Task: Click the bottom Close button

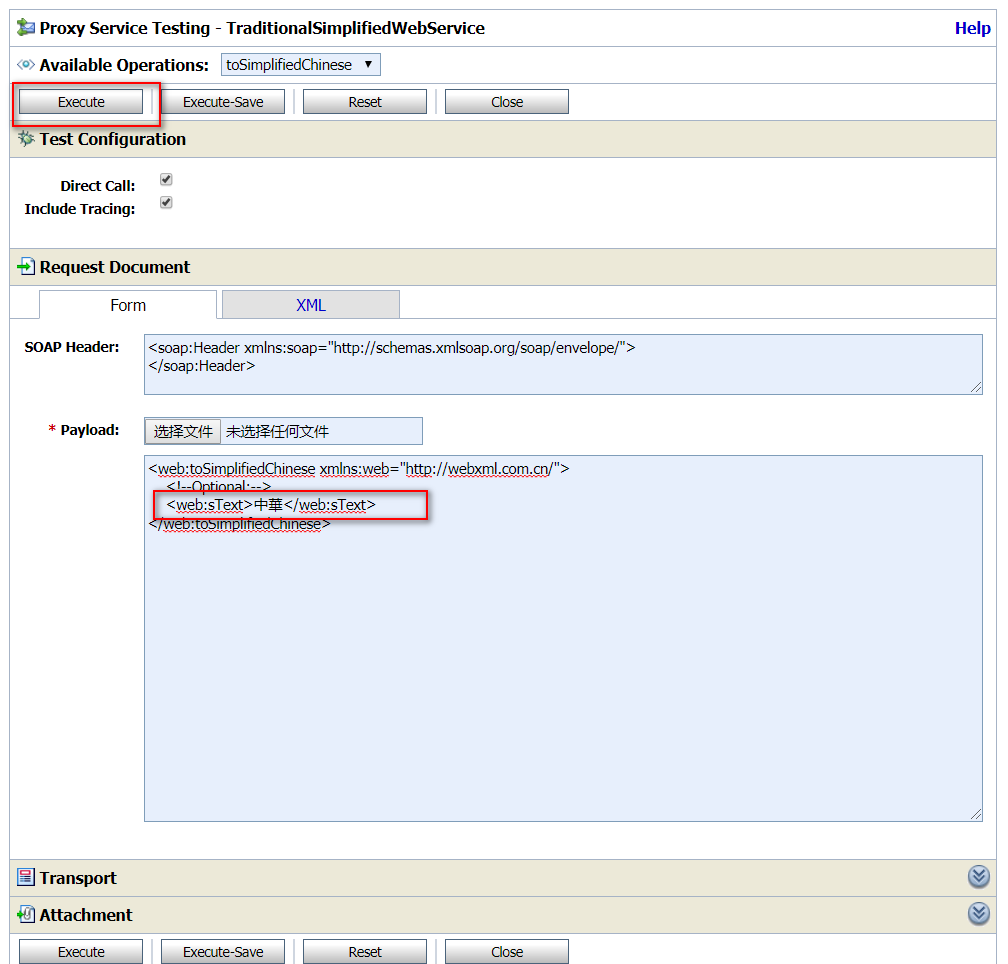Action: [507, 951]
